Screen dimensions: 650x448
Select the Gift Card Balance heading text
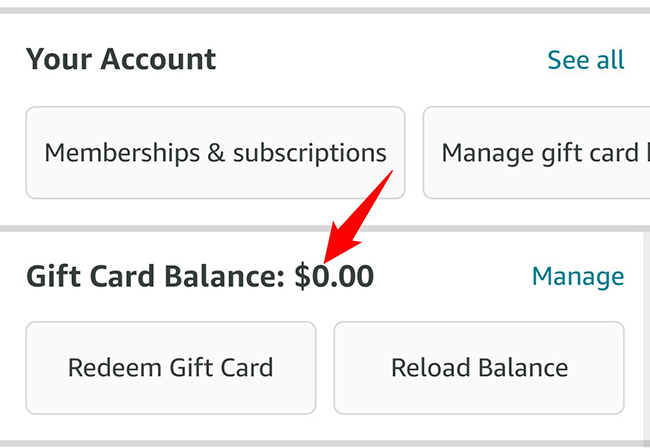pos(155,276)
